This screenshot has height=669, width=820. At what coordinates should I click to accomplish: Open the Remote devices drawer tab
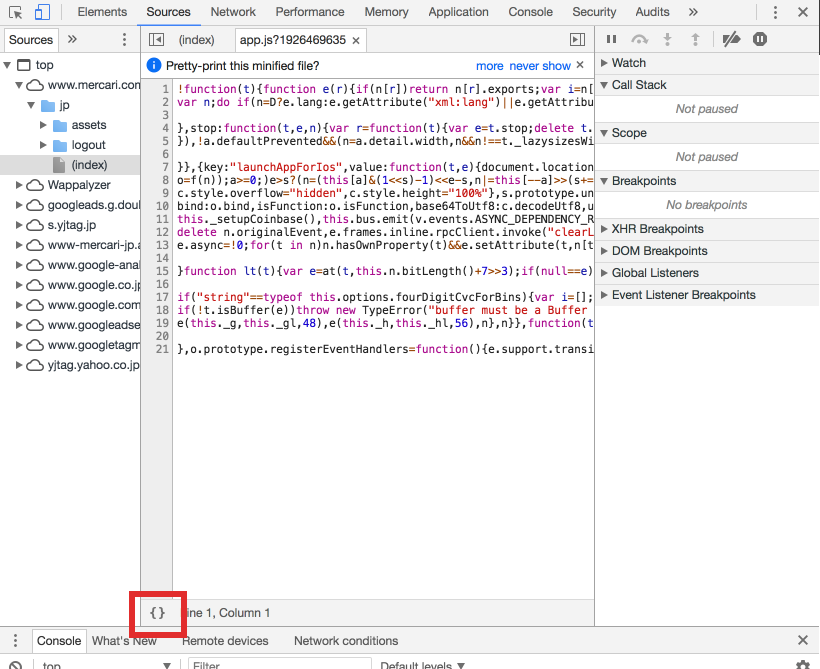225,641
